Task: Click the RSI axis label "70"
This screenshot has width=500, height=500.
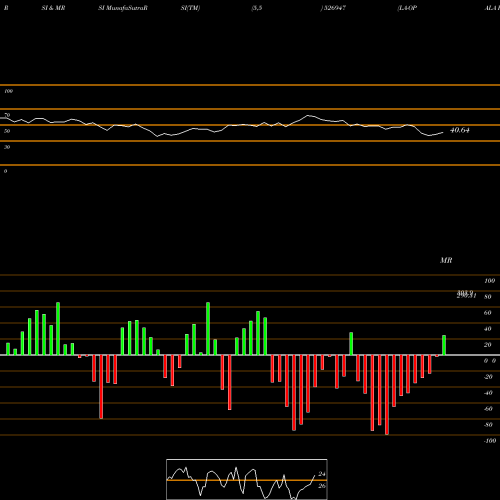Action: (7, 115)
